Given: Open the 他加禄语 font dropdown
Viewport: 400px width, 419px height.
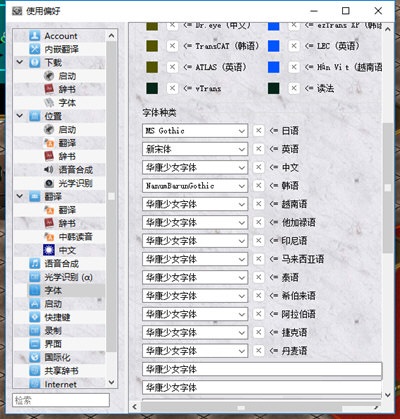Looking at the screenshot, I should coord(195,222).
